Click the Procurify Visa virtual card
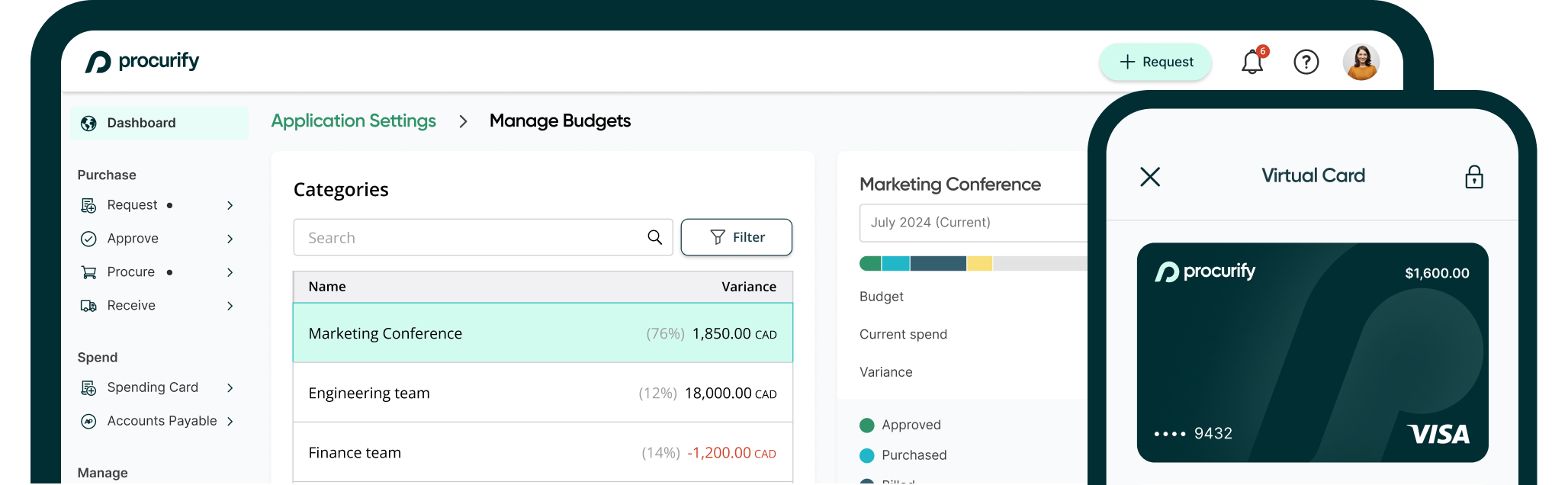The width and height of the screenshot is (1568, 485). [x=1313, y=352]
